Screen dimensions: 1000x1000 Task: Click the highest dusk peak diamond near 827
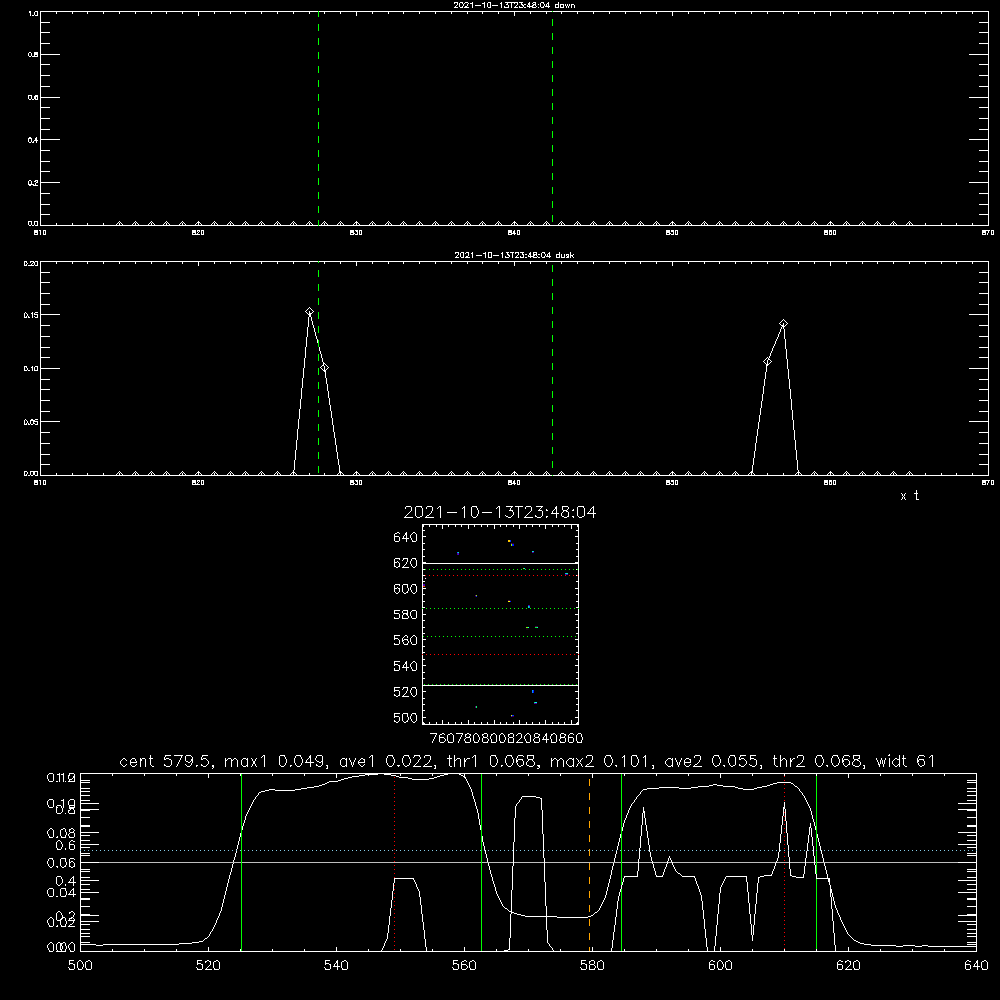(309, 312)
